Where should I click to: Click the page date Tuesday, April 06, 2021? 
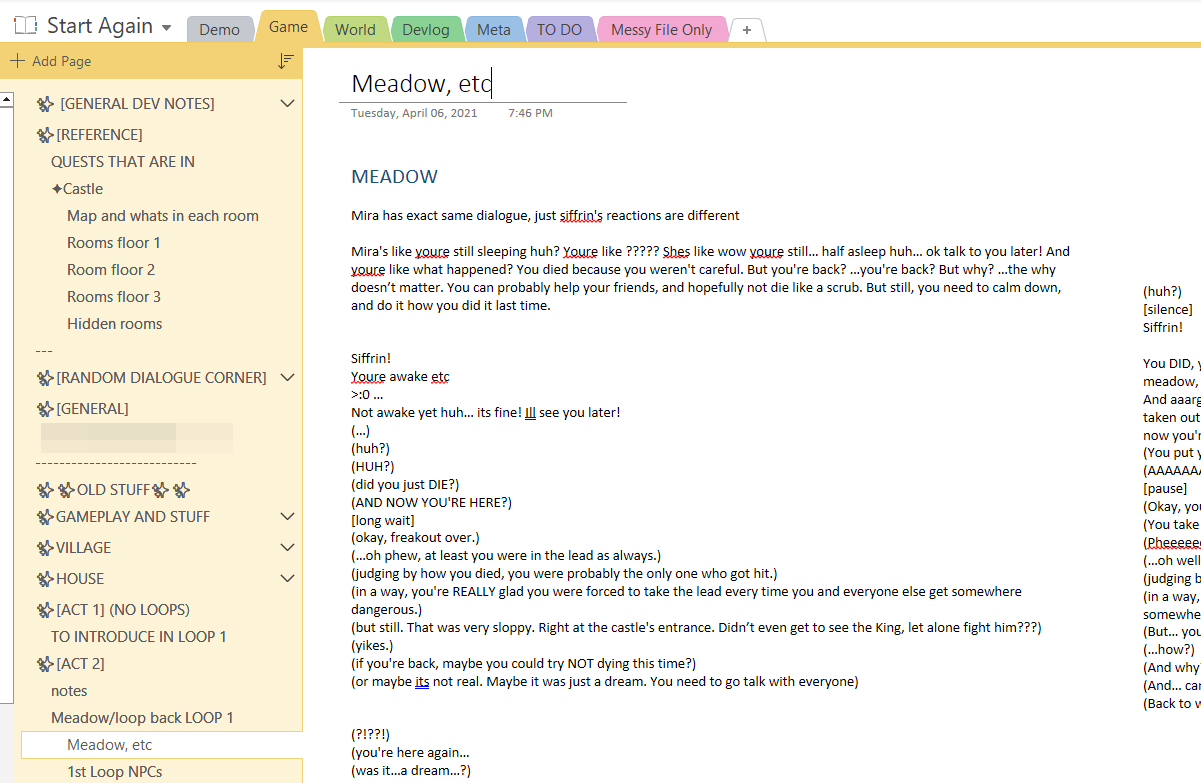[x=414, y=113]
